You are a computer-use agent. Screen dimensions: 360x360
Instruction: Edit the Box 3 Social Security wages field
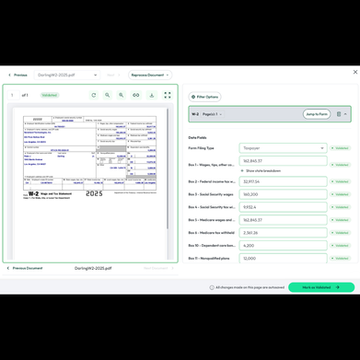[283, 194]
